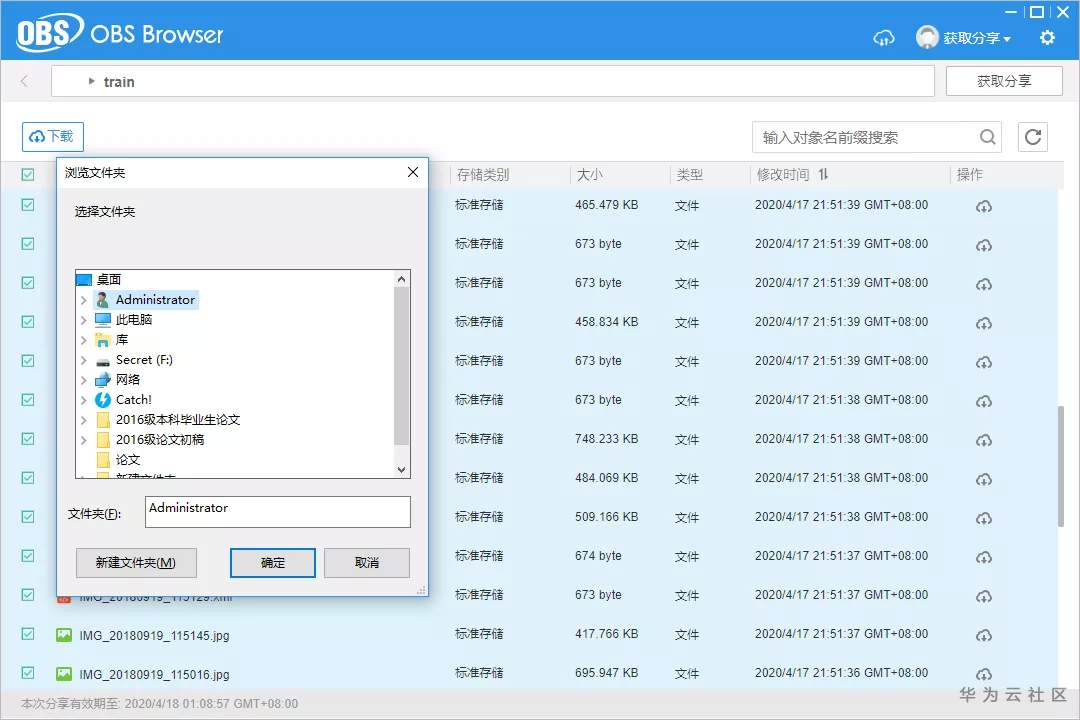Viewport: 1080px width, 720px height.
Task: Click the folder tree scroll-up arrow
Action: click(x=402, y=279)
